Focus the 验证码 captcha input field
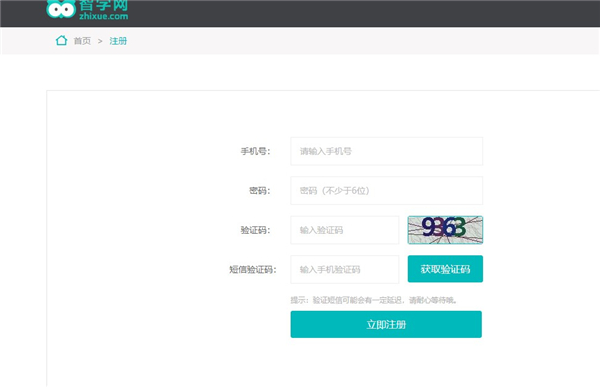This screenshot has width=600, height=387. point(345,230)
